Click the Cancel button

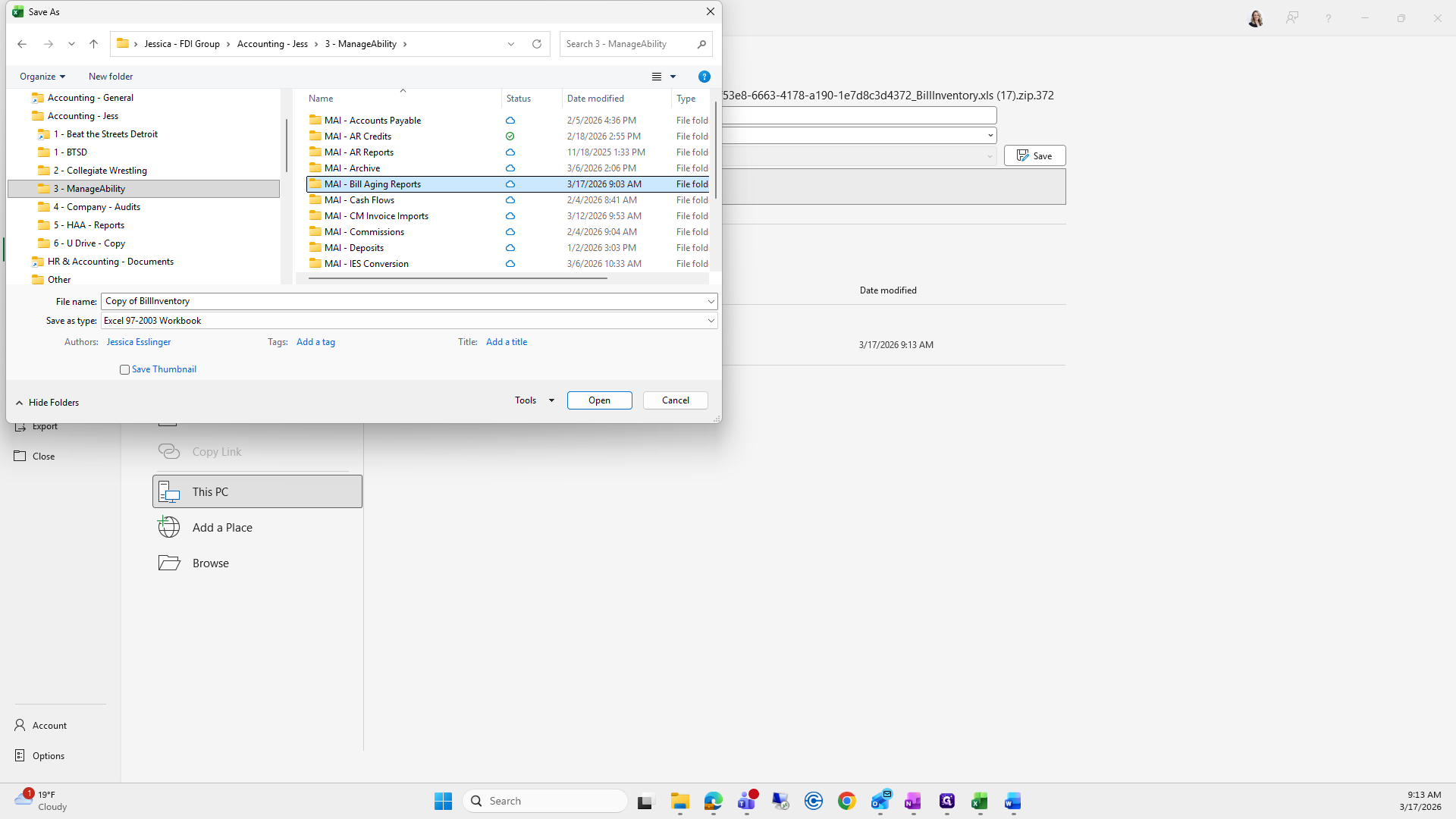(x=675, y=400)
